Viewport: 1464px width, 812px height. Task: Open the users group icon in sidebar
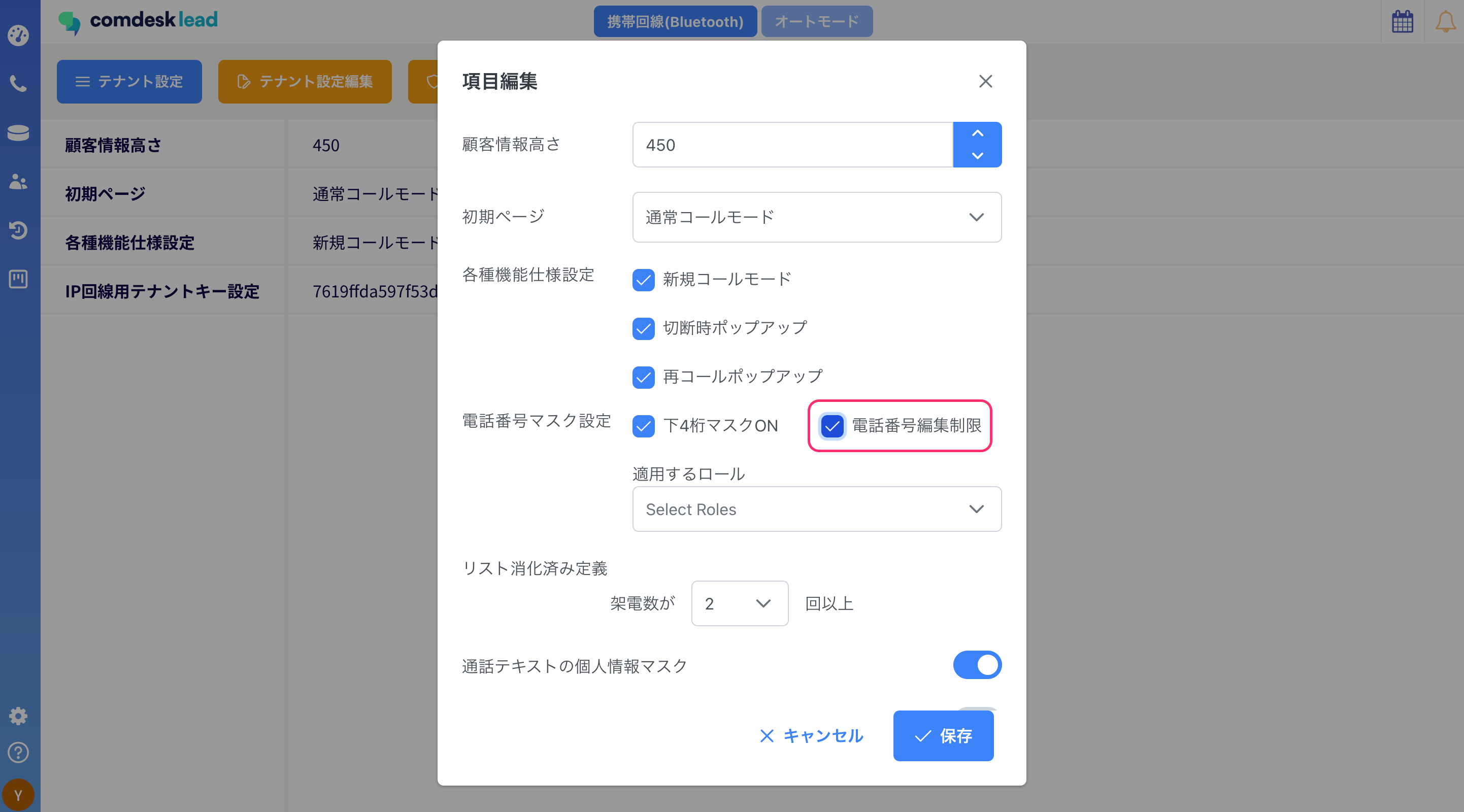click(x=18, y=182)
